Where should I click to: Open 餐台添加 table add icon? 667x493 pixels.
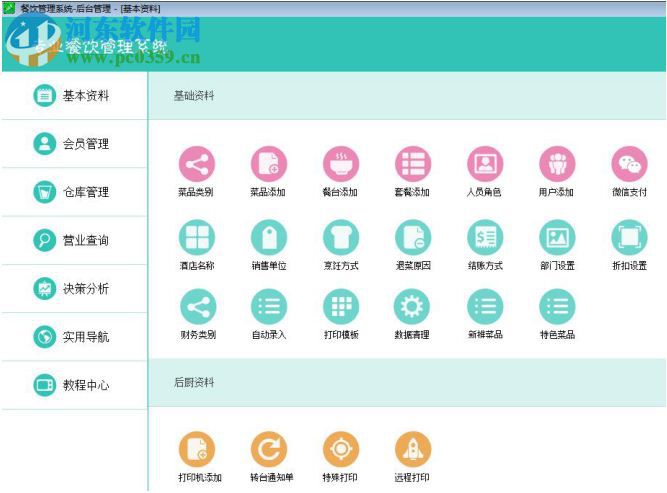point(341,164)
